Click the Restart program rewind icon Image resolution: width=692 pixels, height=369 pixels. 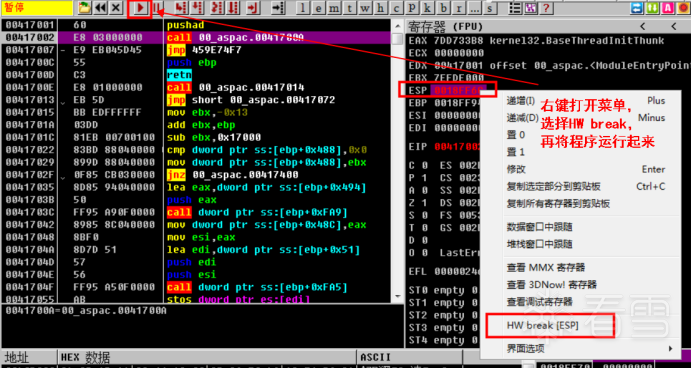coord(100,8)
